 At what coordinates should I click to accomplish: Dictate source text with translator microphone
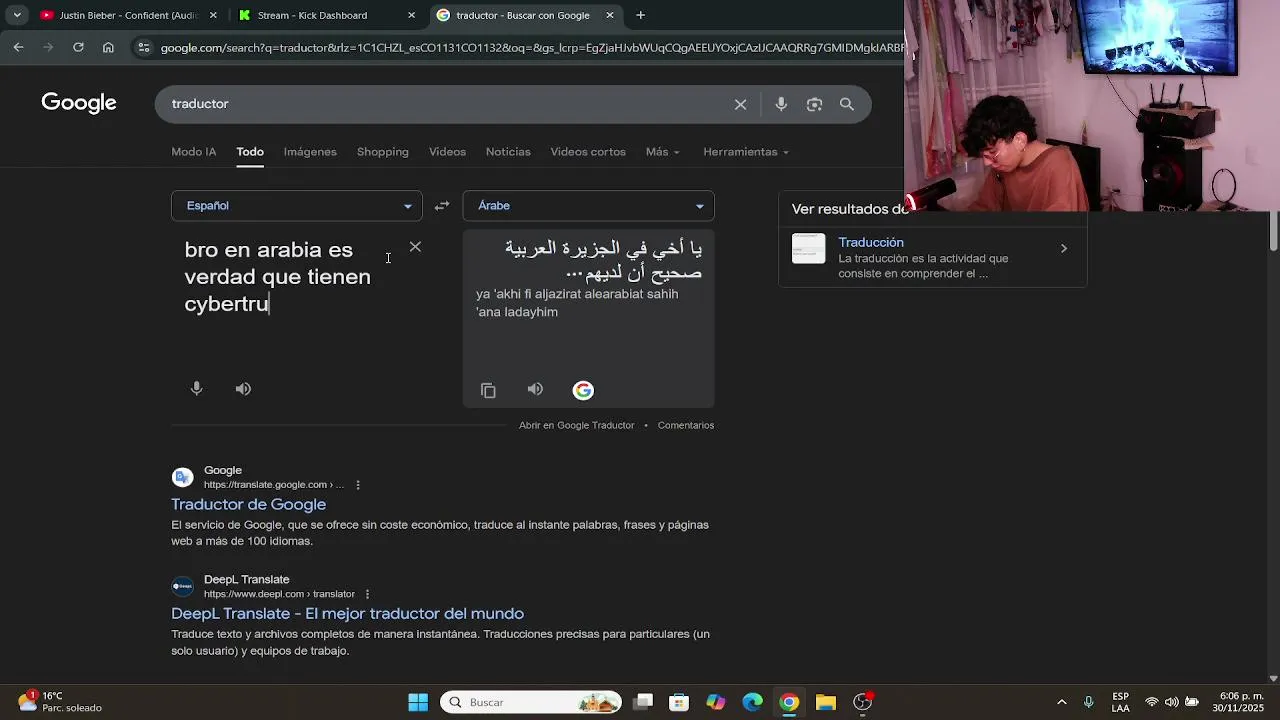click(197, 389)
